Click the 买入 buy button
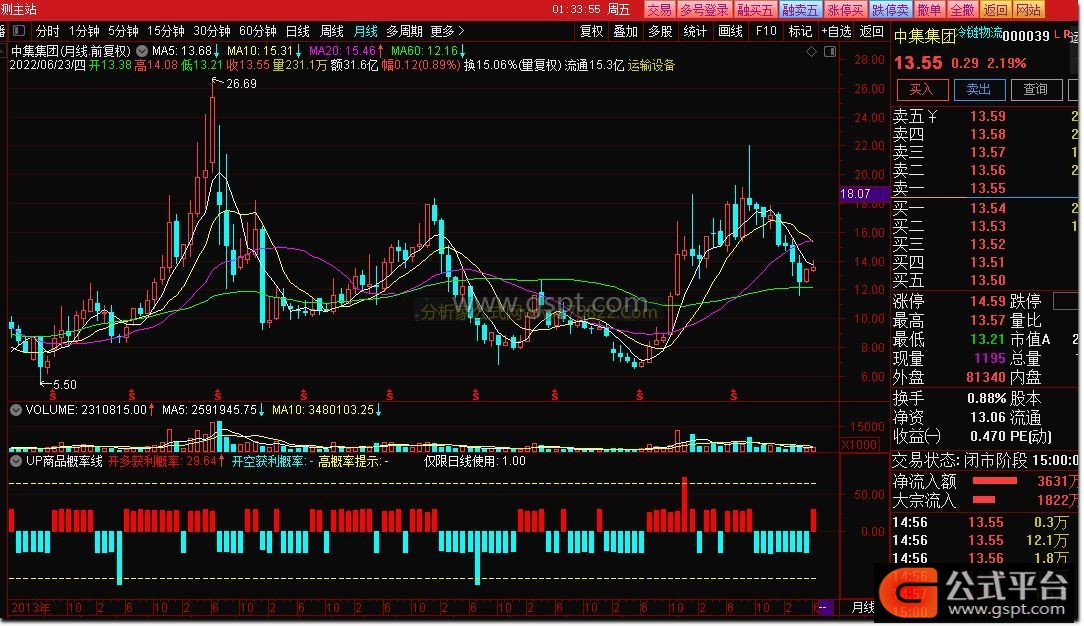 [922, 90]
